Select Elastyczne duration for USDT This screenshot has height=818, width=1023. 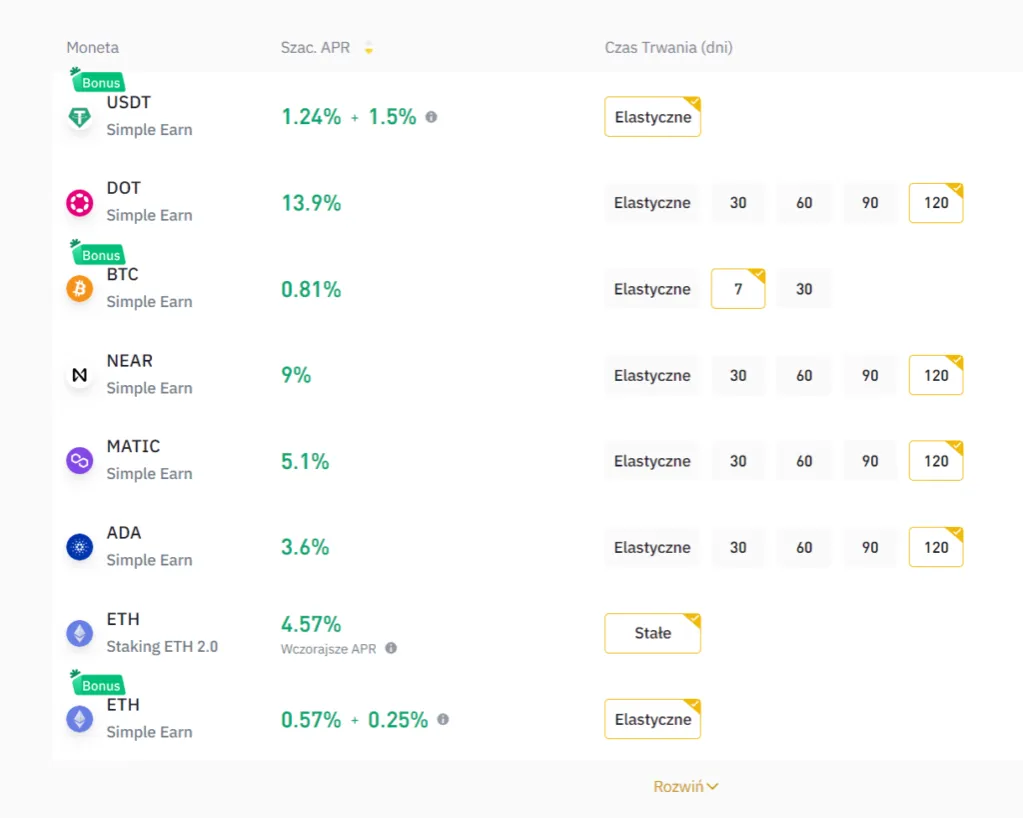tap(652, 117)
